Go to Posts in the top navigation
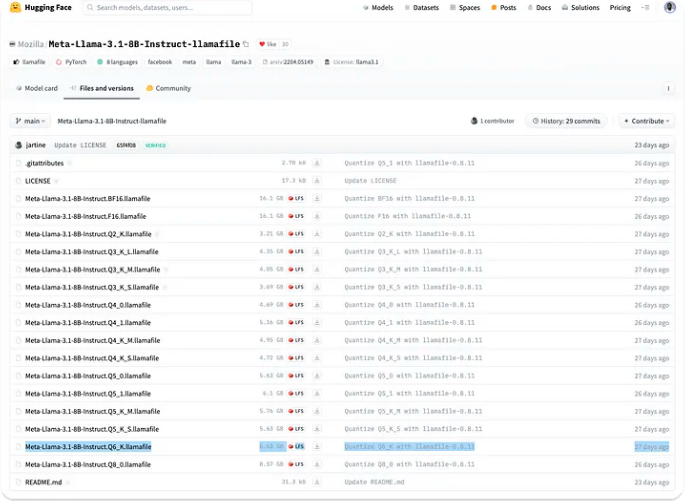The image size is (687, 501). pyautogui.click(x=504, y=7)
